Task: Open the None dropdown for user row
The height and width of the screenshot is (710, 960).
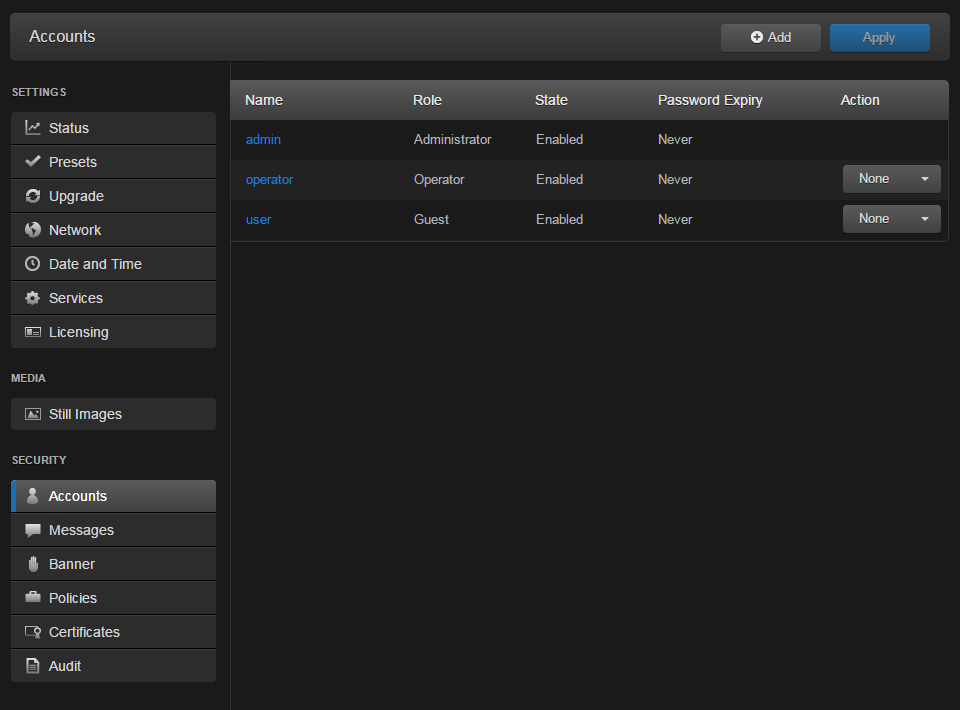Action: (x=891, y=218)
